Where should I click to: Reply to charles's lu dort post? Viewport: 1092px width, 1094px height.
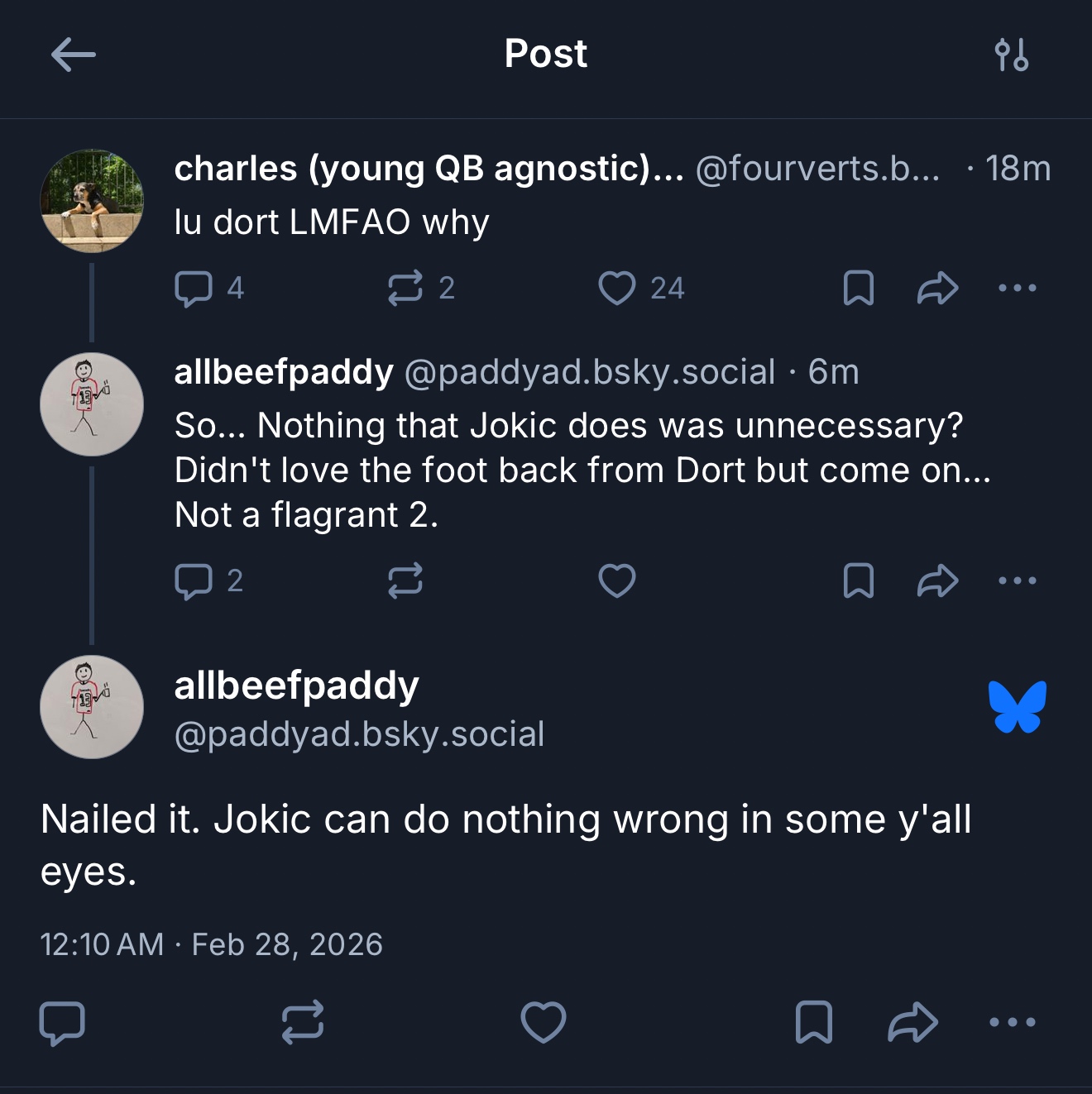click(194, 289)
